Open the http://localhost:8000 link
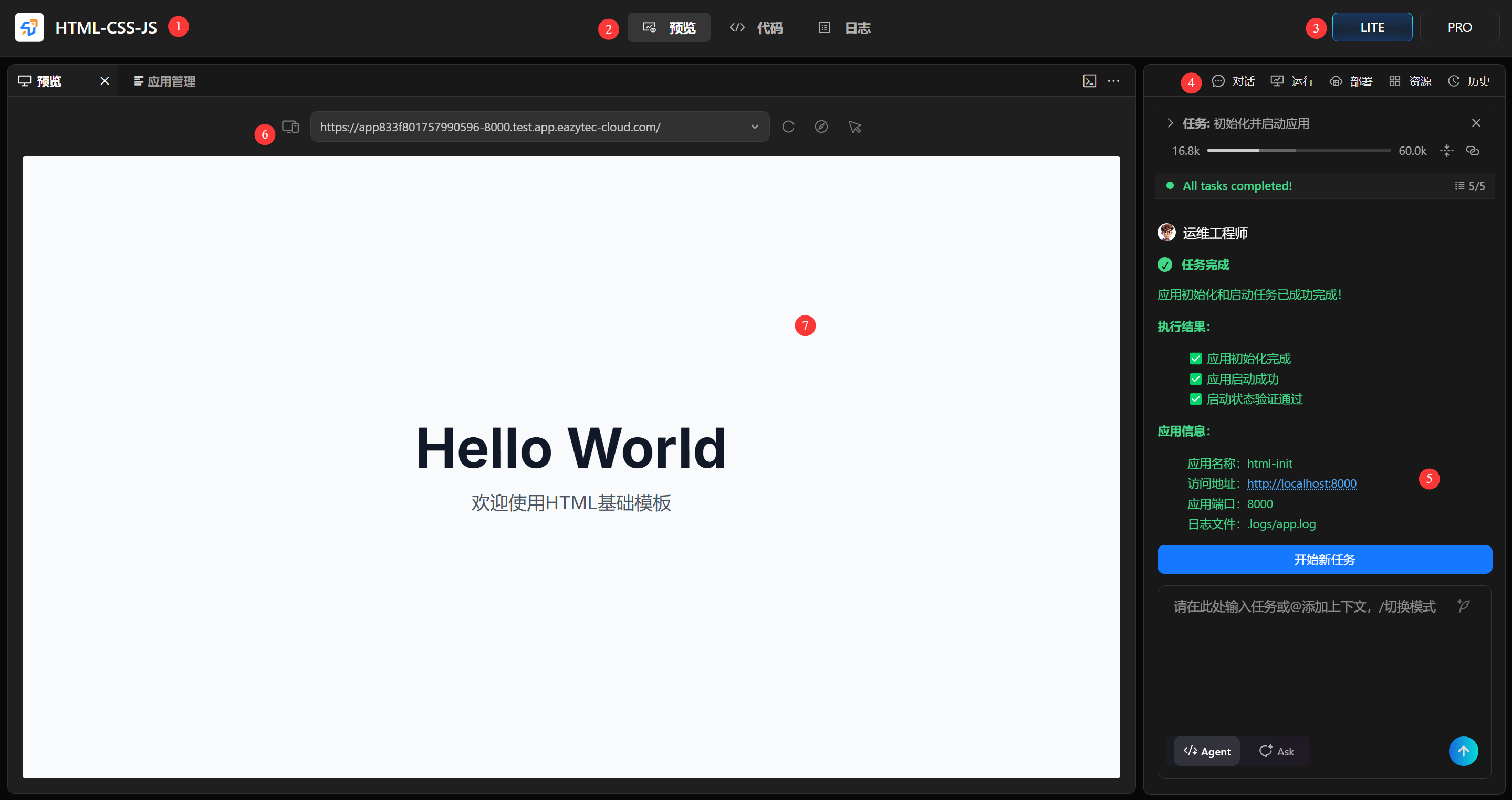 coord(1301,483)
